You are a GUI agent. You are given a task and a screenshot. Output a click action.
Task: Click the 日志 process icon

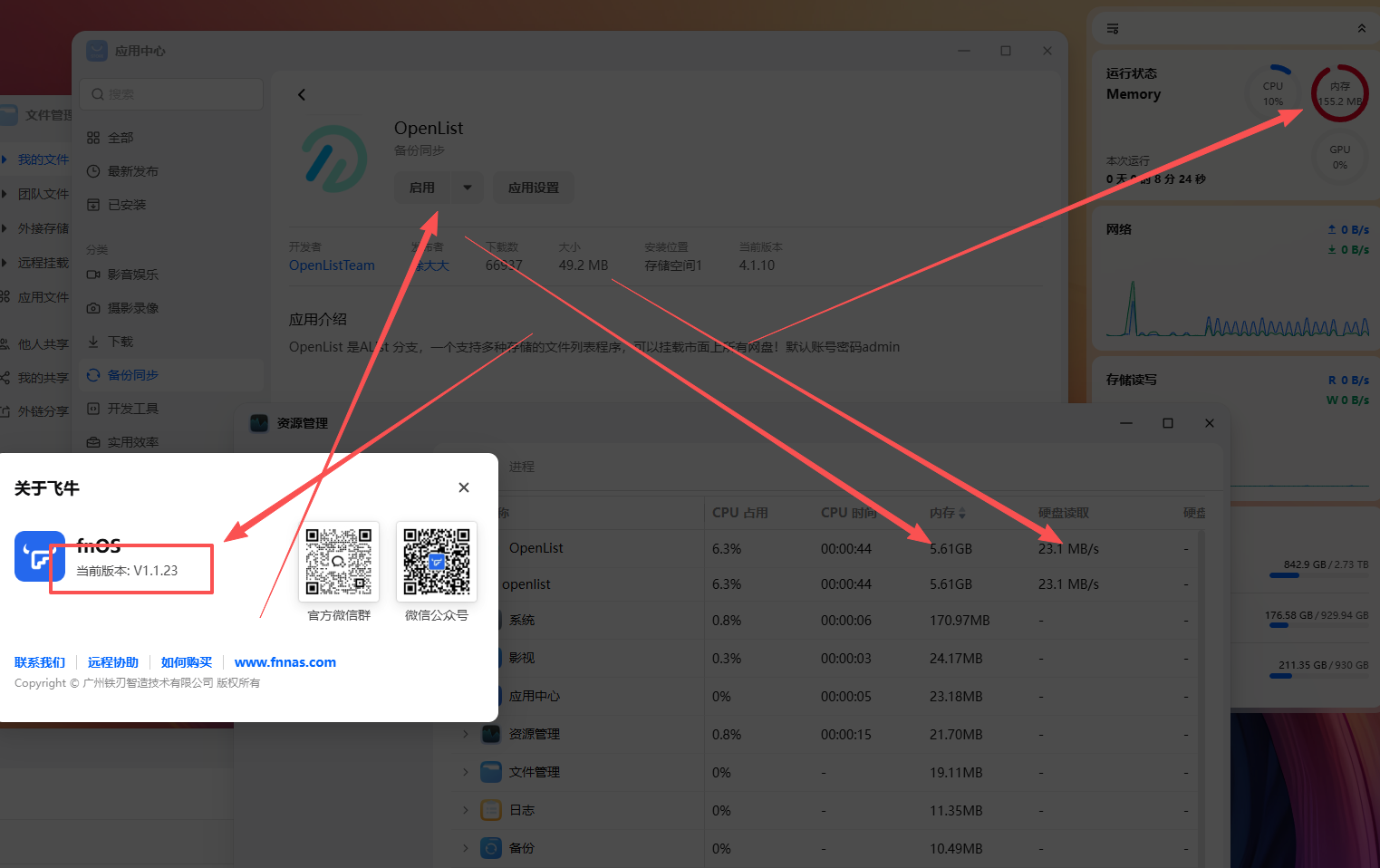pyautogui.click(x=490, y=810)
